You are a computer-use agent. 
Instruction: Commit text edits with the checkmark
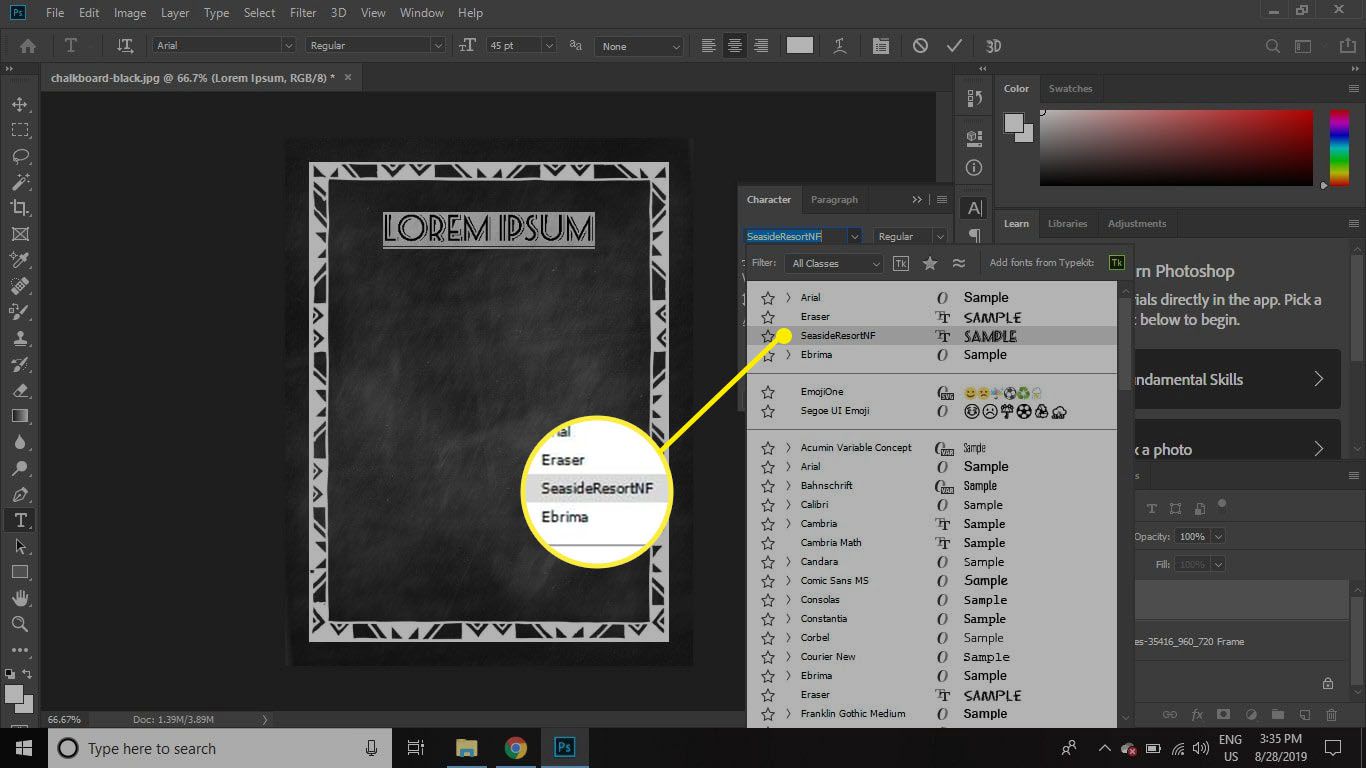coord(954,46)
